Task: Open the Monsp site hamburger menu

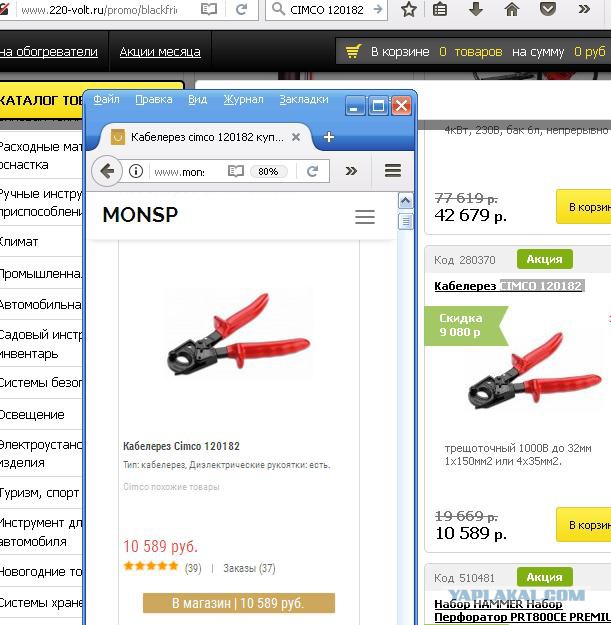Action: click(365, 217)
